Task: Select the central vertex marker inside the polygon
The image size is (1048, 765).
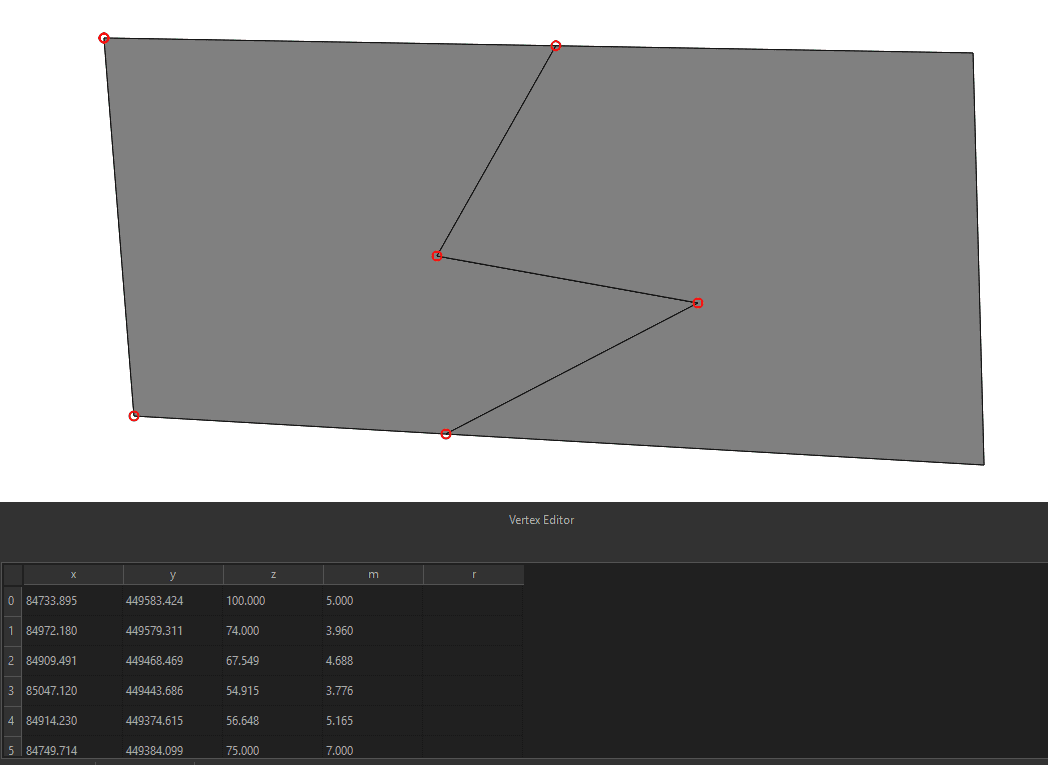Action: 436,256
